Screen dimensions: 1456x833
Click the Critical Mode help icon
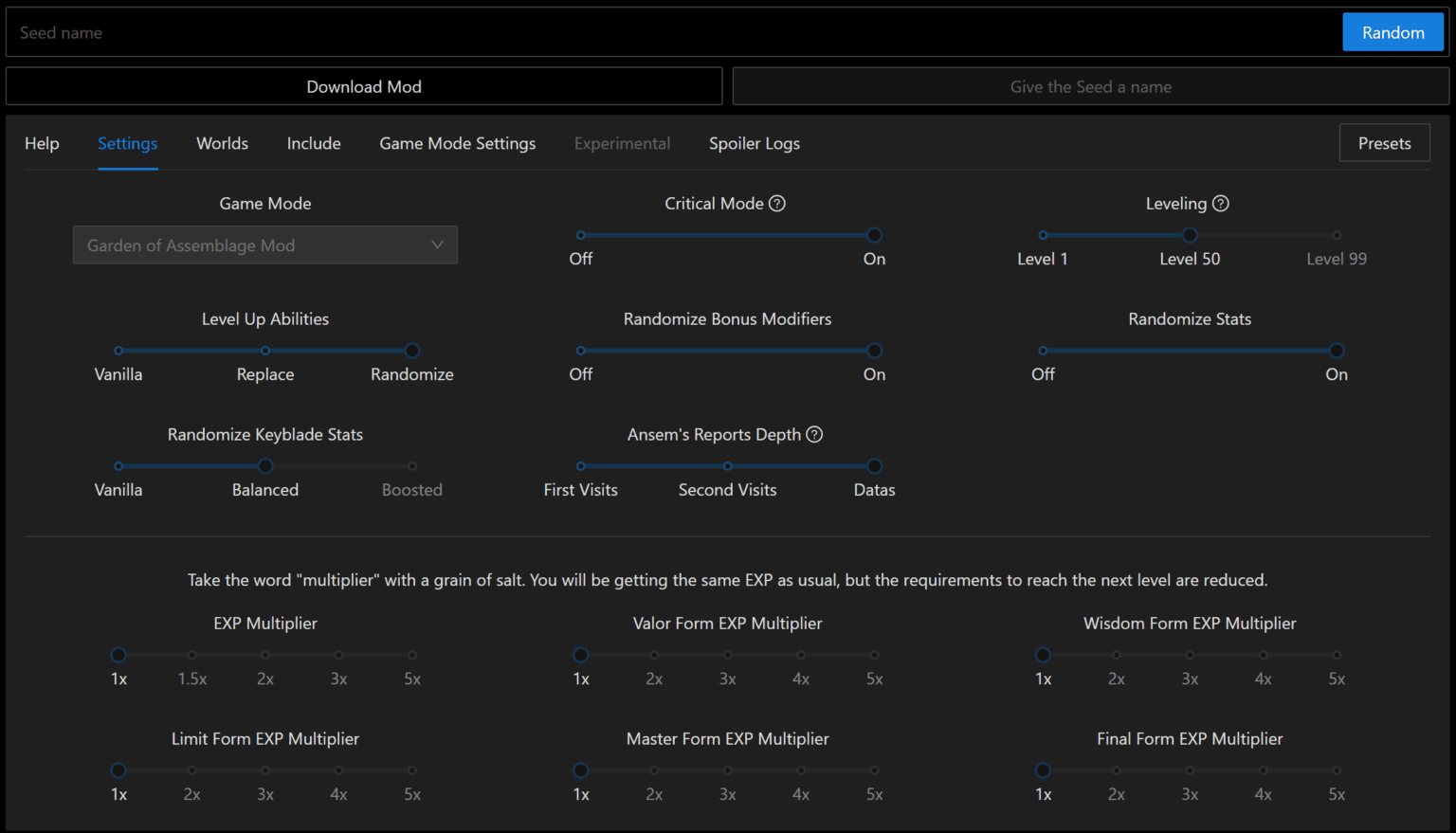click(x=777, y=204)
